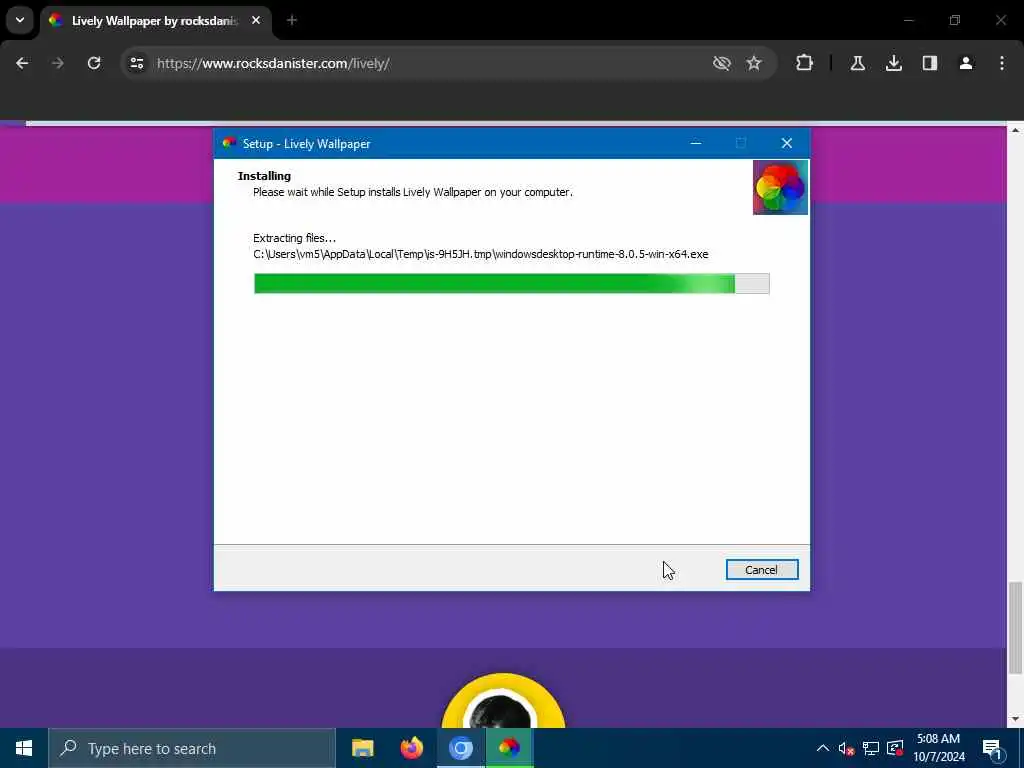
Task: Minimize the Setup - Lively Wallpaper dialog
Action: pos(696,143)
